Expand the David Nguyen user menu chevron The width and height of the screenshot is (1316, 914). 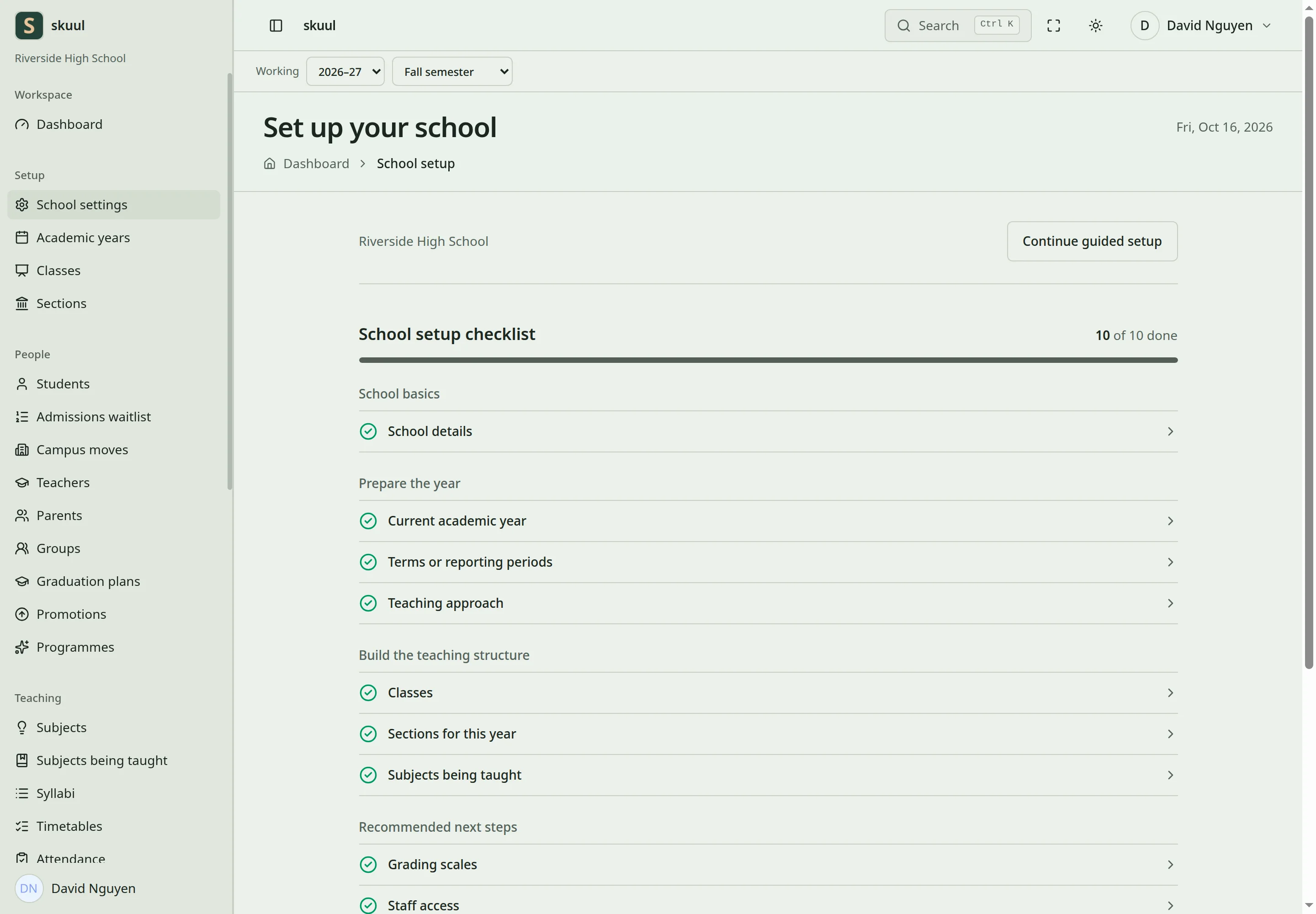(x=1267, y=26)
